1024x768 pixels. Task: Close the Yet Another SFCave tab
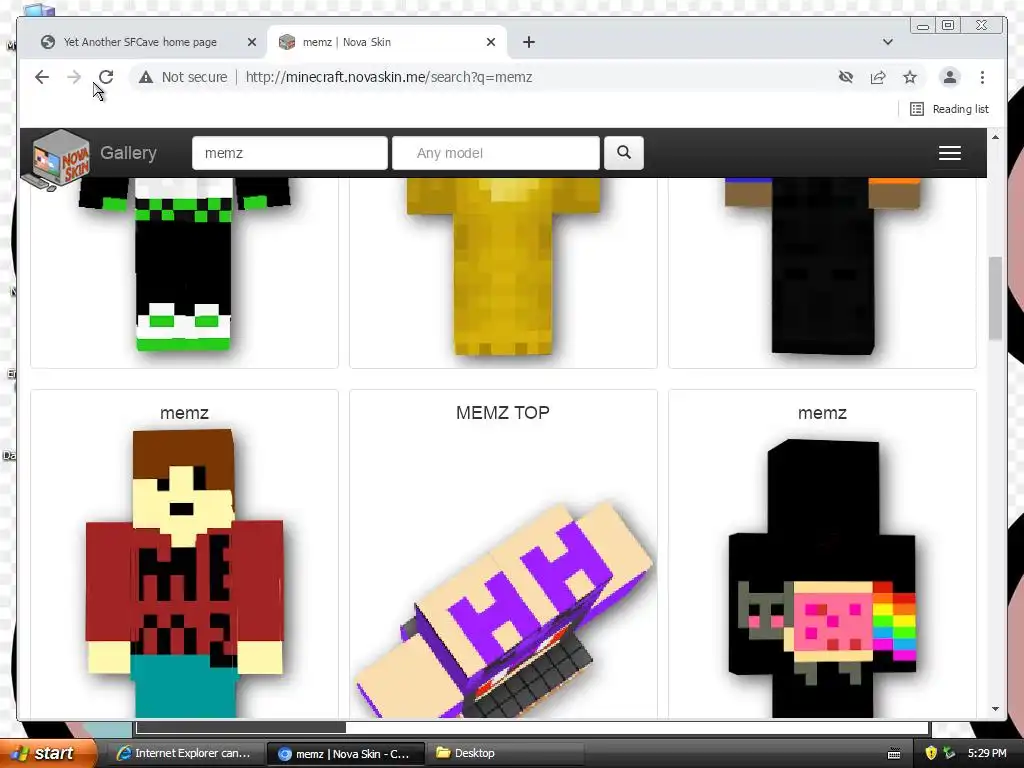pyautogui.click(x=251, y=42)
